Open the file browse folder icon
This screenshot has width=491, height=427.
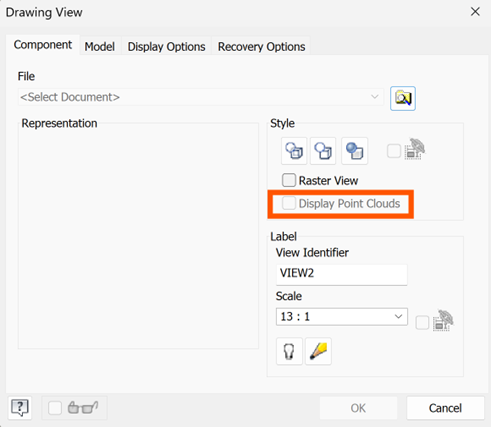pyautogui.click(x=403, y=98)
